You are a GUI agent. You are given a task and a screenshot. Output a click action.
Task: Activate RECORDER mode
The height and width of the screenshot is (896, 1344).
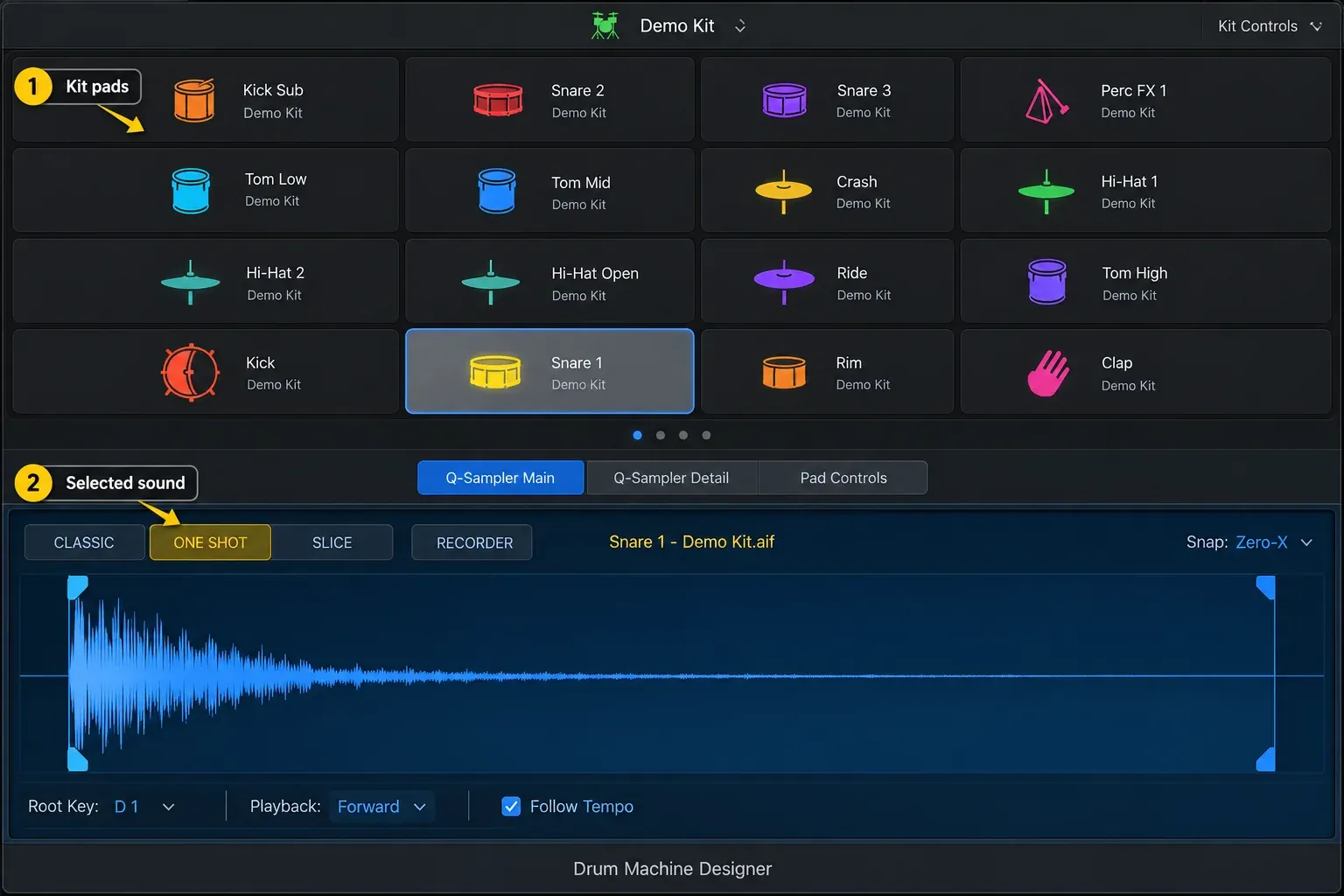(x=472, y=542)
